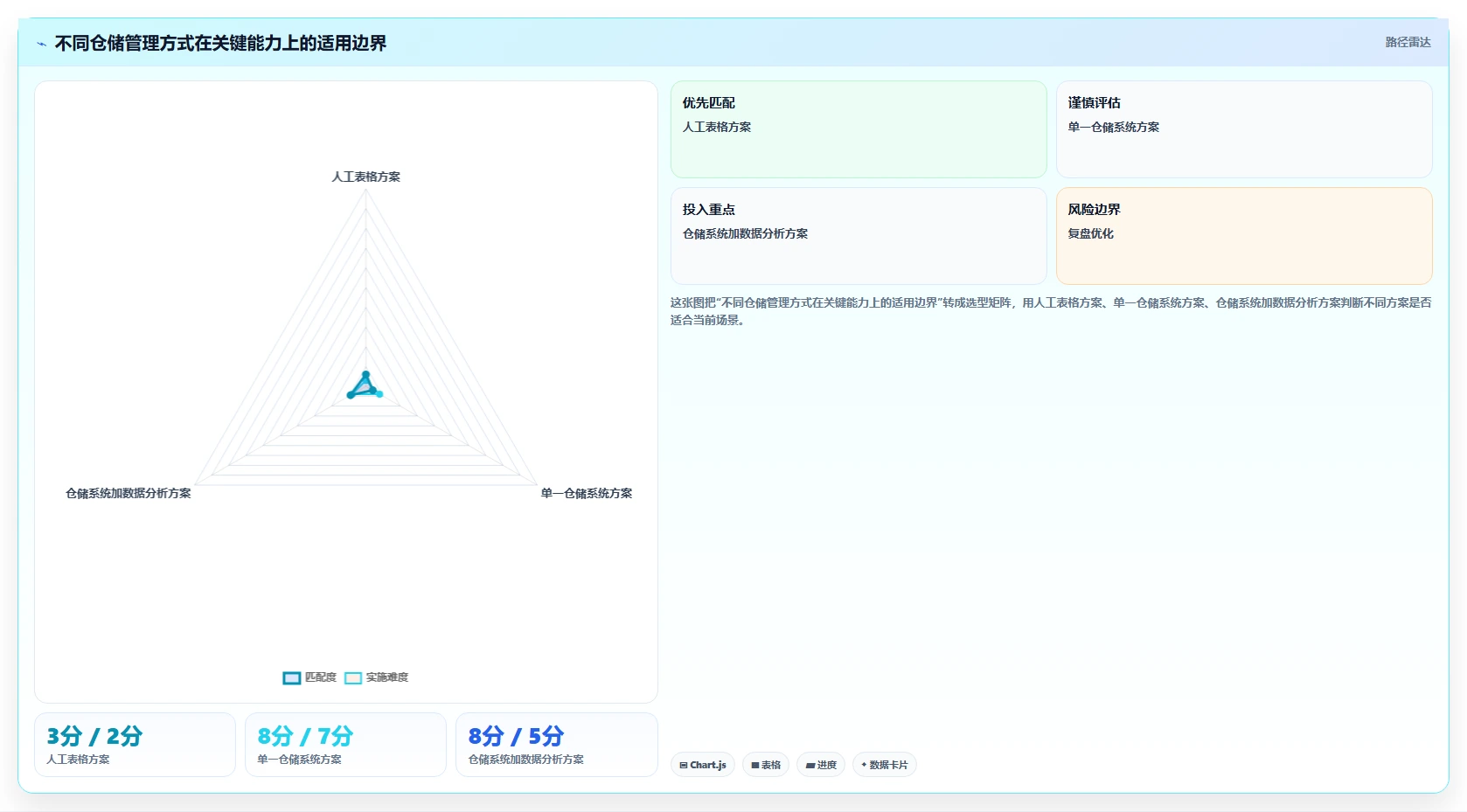
Task: Click the description paragraph starting 这张图把
Action: (x=1051, y=311)
